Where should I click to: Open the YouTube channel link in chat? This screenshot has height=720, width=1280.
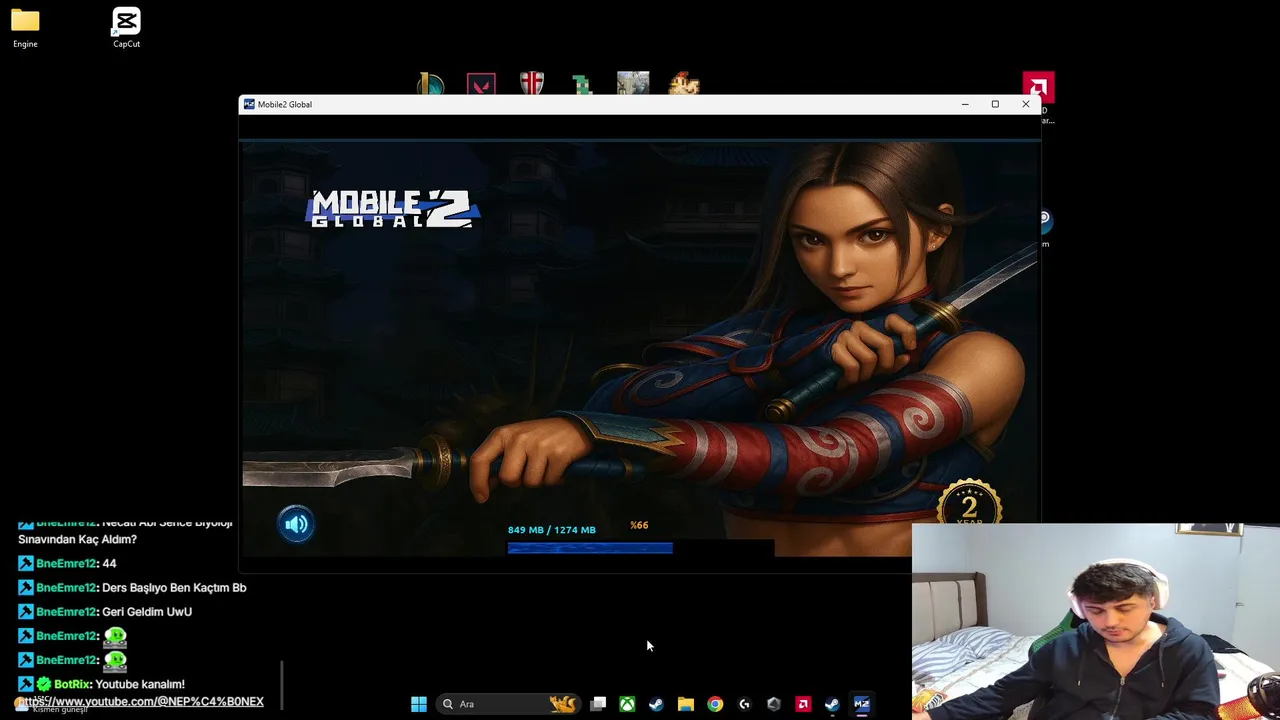click(141, 701)
